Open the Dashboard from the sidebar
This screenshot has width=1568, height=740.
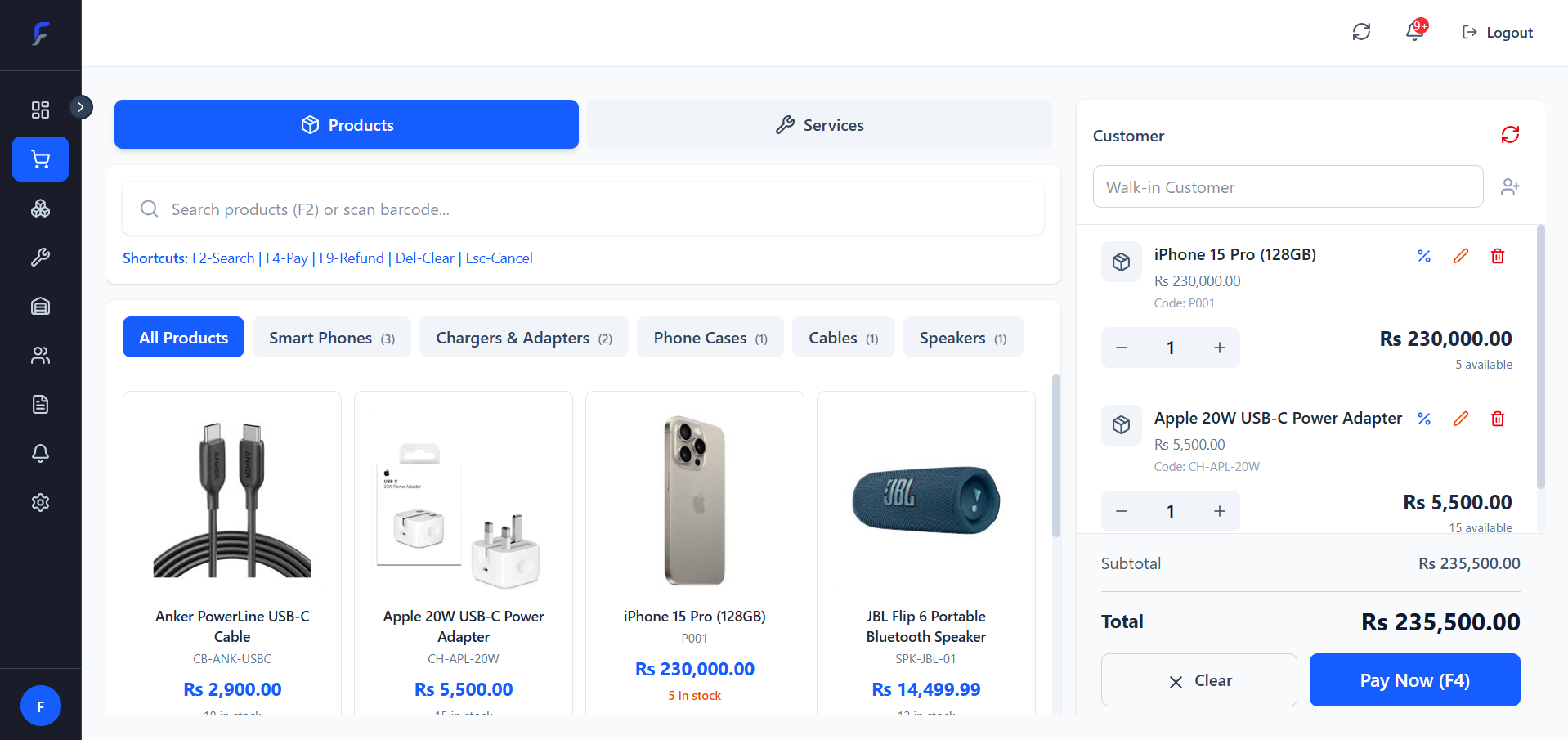click(x=40, y=109)
